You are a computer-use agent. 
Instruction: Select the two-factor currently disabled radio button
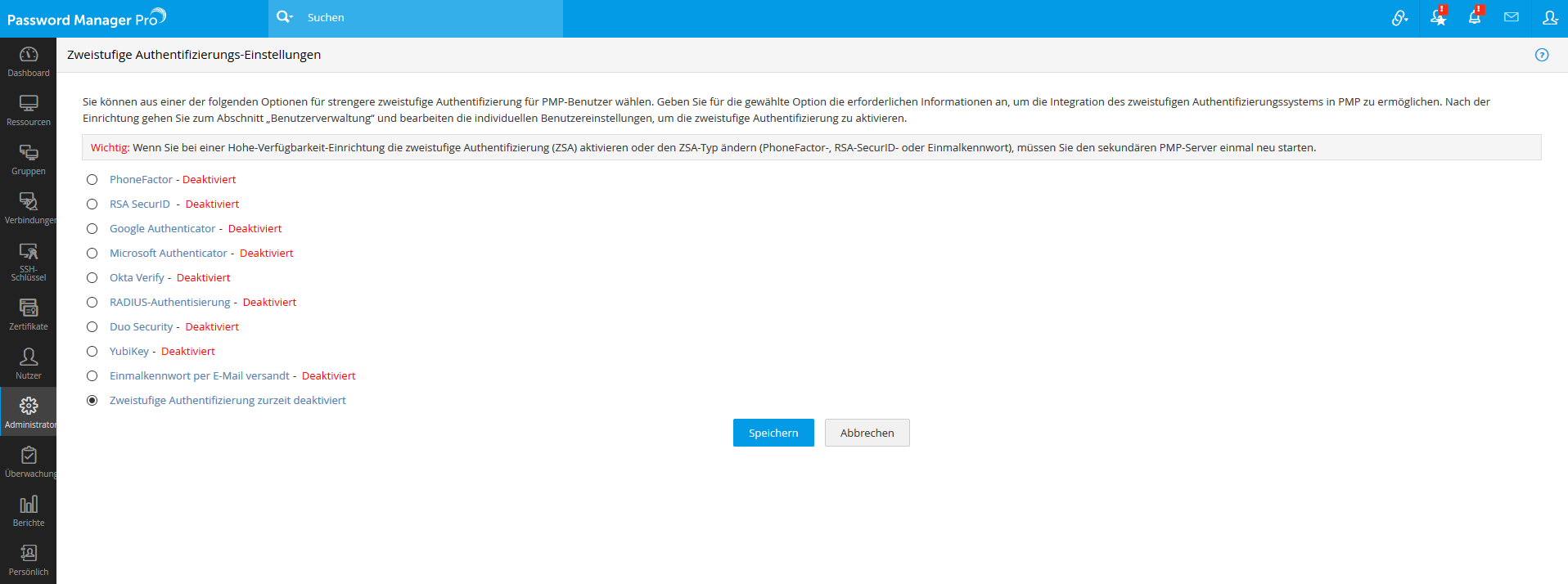tap(92, 401)
